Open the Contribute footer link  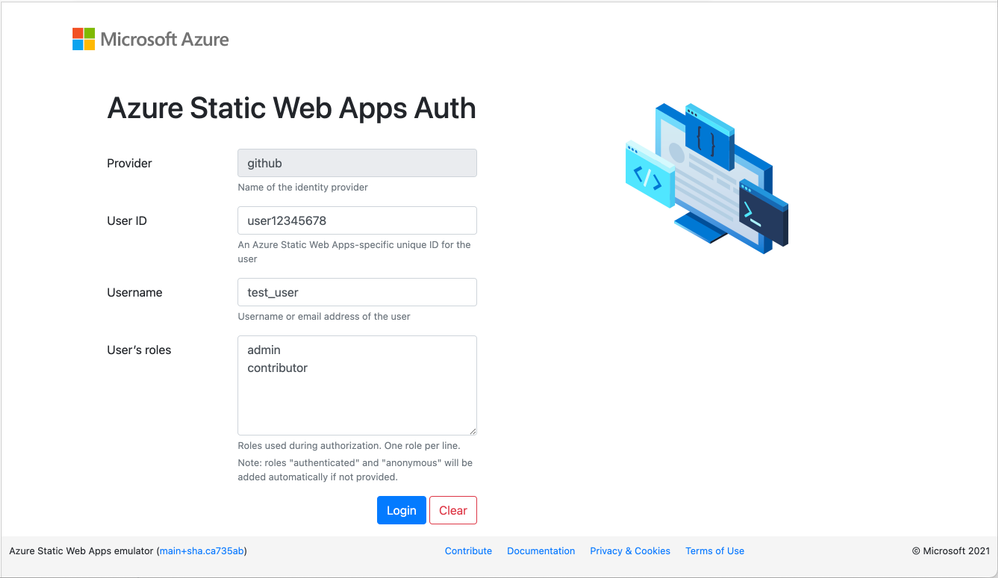point(468,551)
